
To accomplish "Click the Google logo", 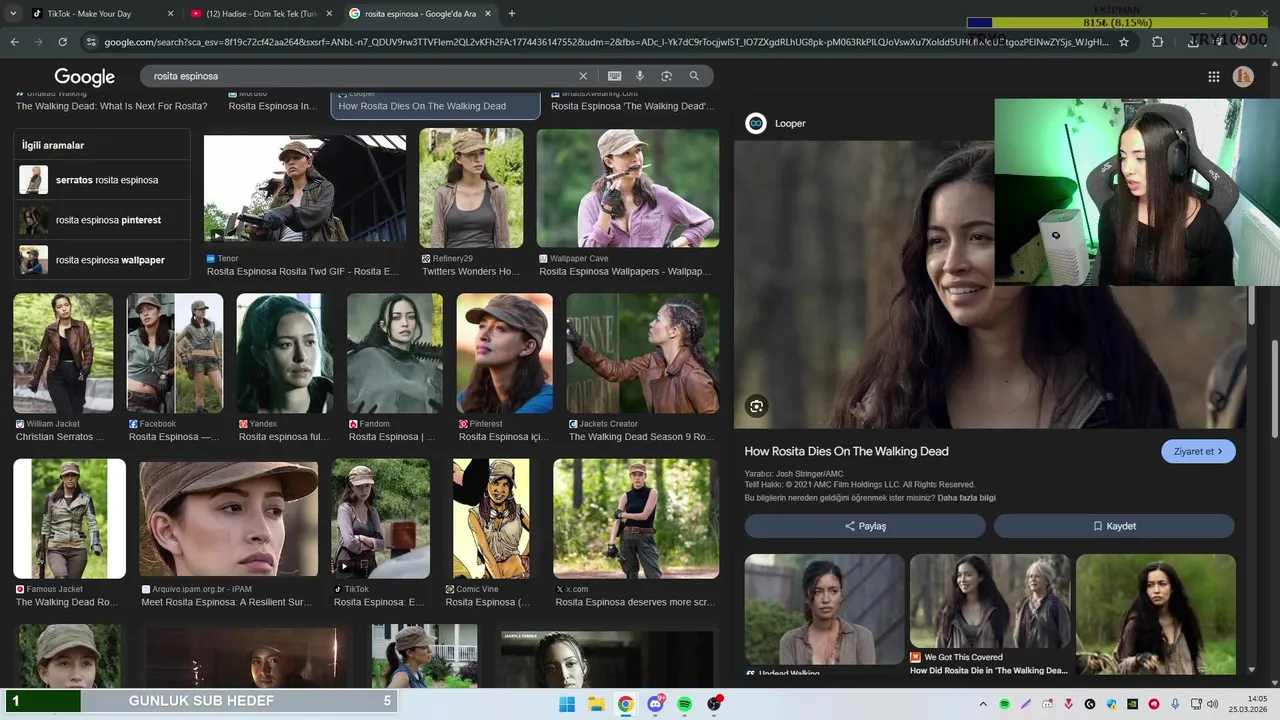I will [x=85, y=77].
